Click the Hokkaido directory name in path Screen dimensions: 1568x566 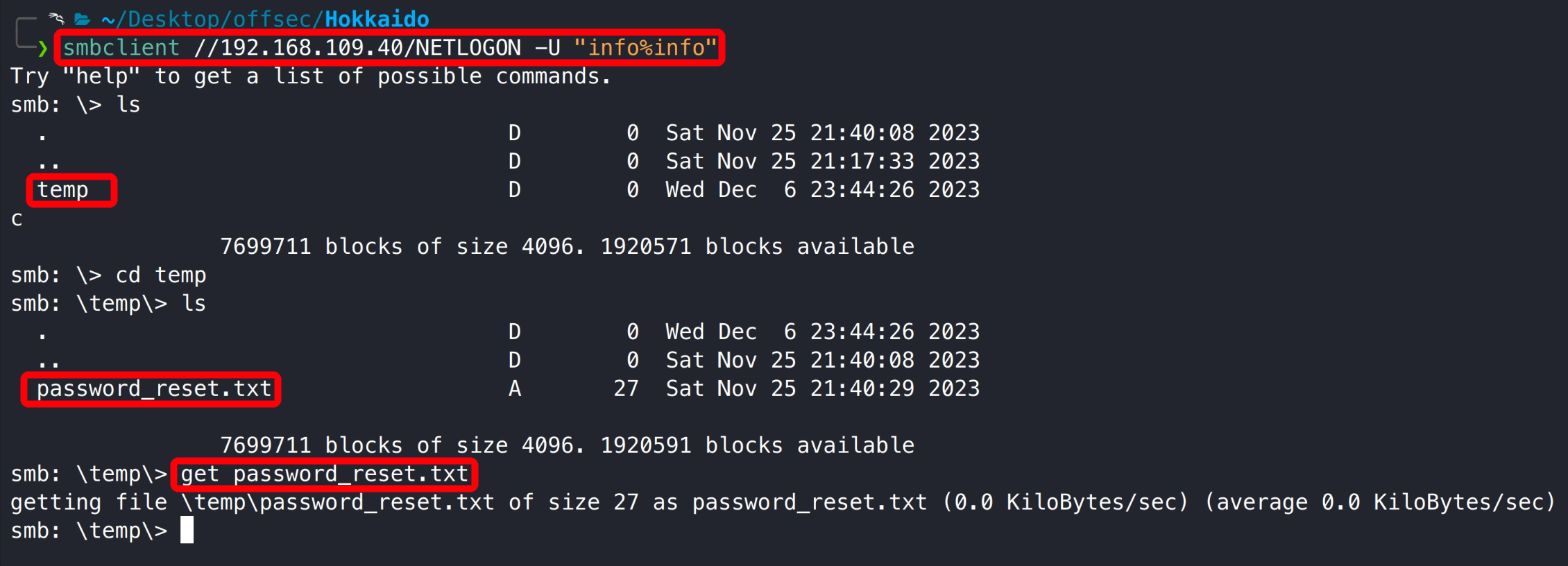[x=377, y=19]
